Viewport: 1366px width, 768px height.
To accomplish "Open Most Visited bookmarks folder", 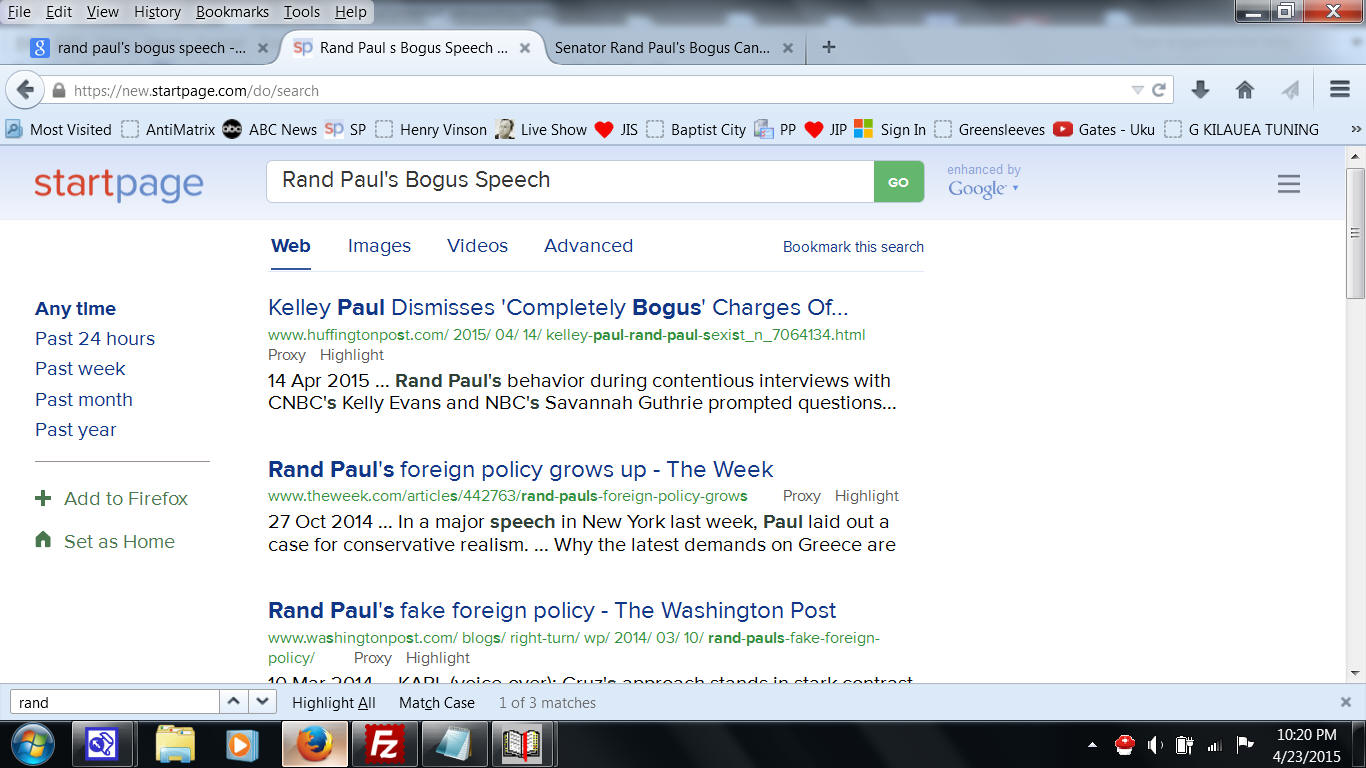I will (x=59, y=129).
